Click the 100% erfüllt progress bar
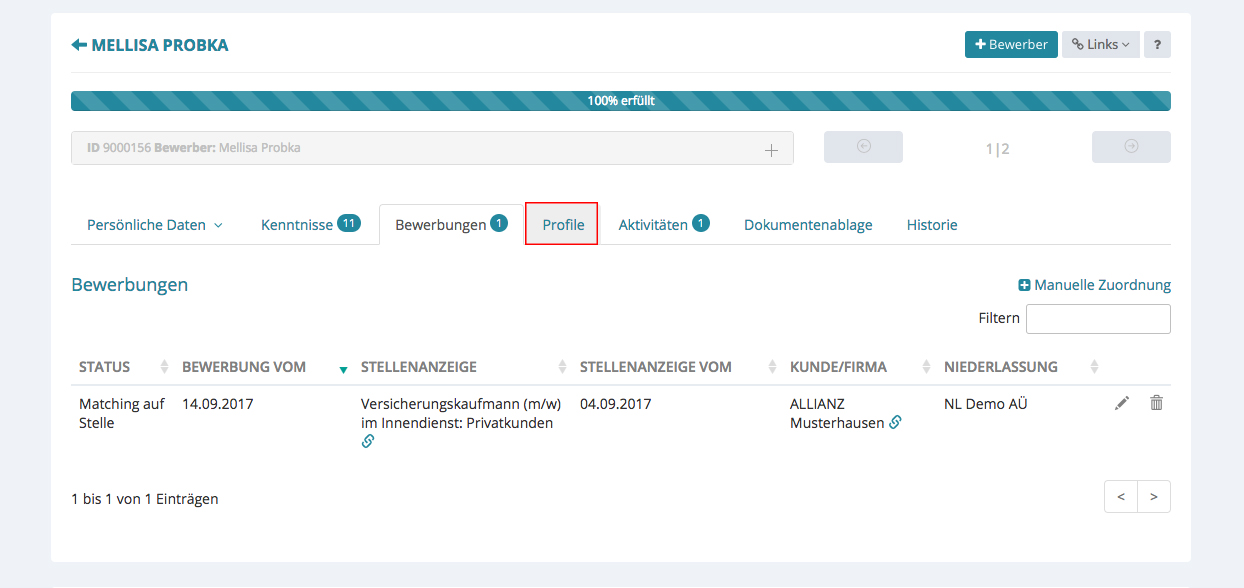This screenshot has width=1244, height=588. (x=620, y=101)
